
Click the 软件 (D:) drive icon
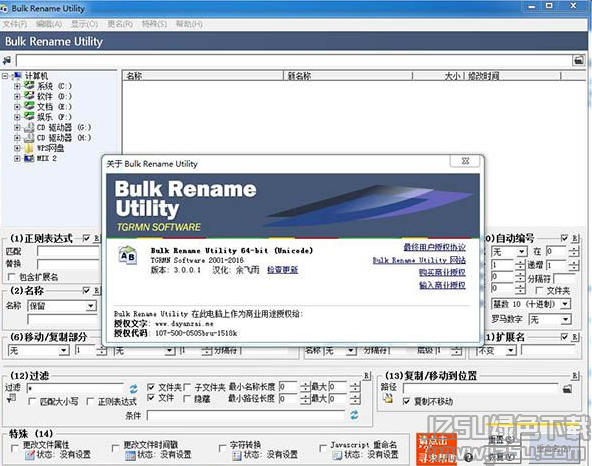click(29, 96)
